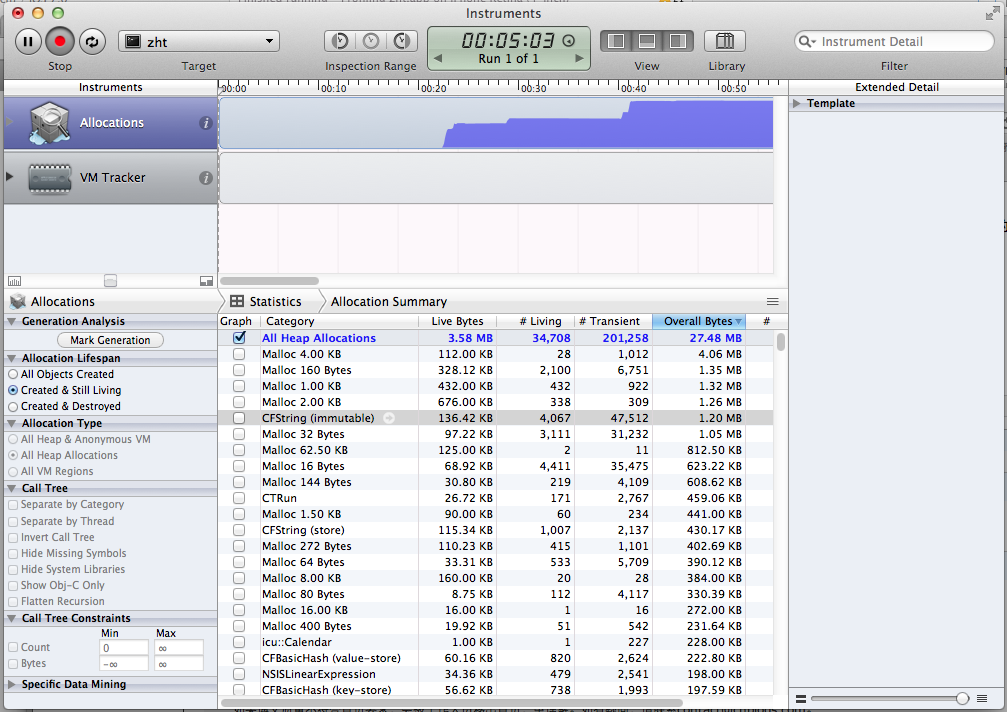The width and height of the screenshot is (1007, 712).
Task: Click the statistics table vertical scrollbar thumb
Action: [781, 342]
